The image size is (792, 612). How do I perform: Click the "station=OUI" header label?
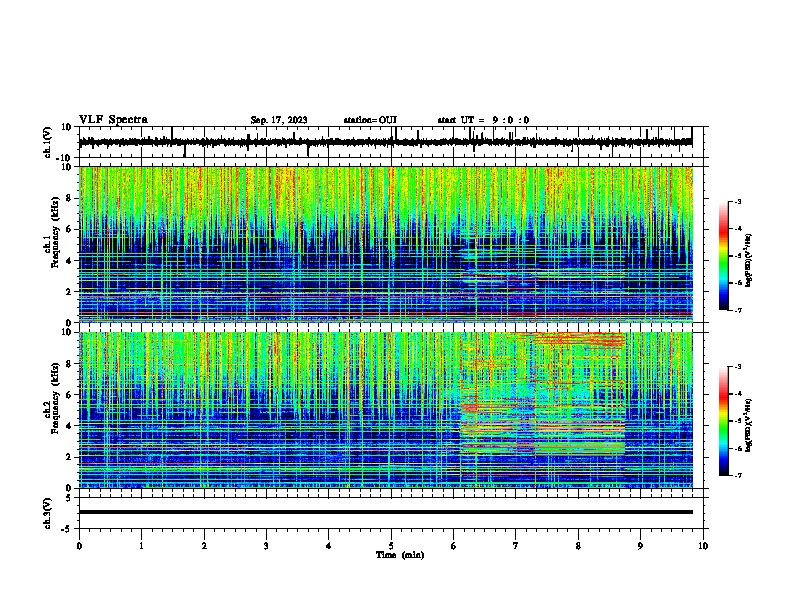pyautogui.click(x=370, y=120)
